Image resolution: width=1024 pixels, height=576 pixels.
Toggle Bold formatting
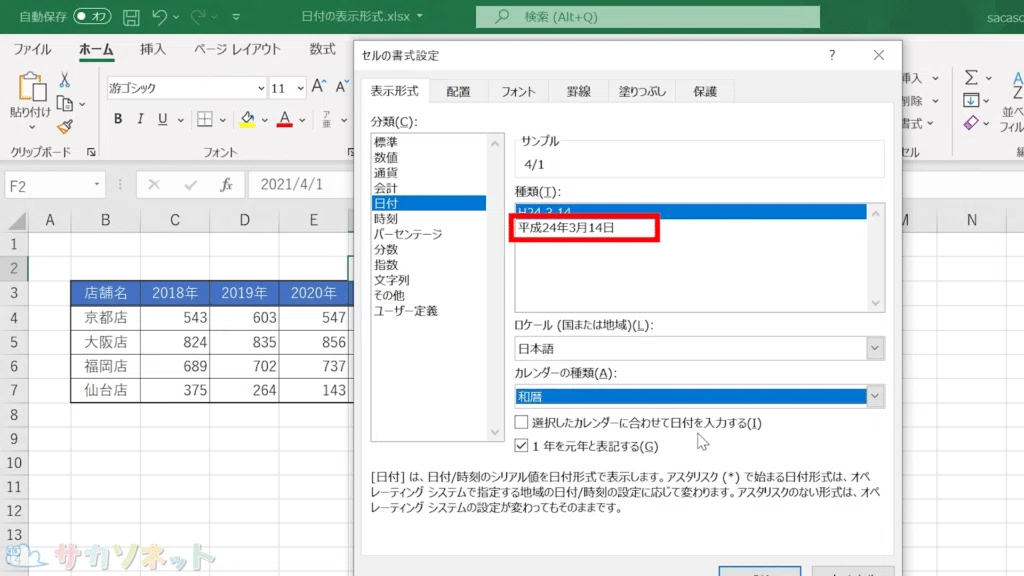tap(118, 119)
